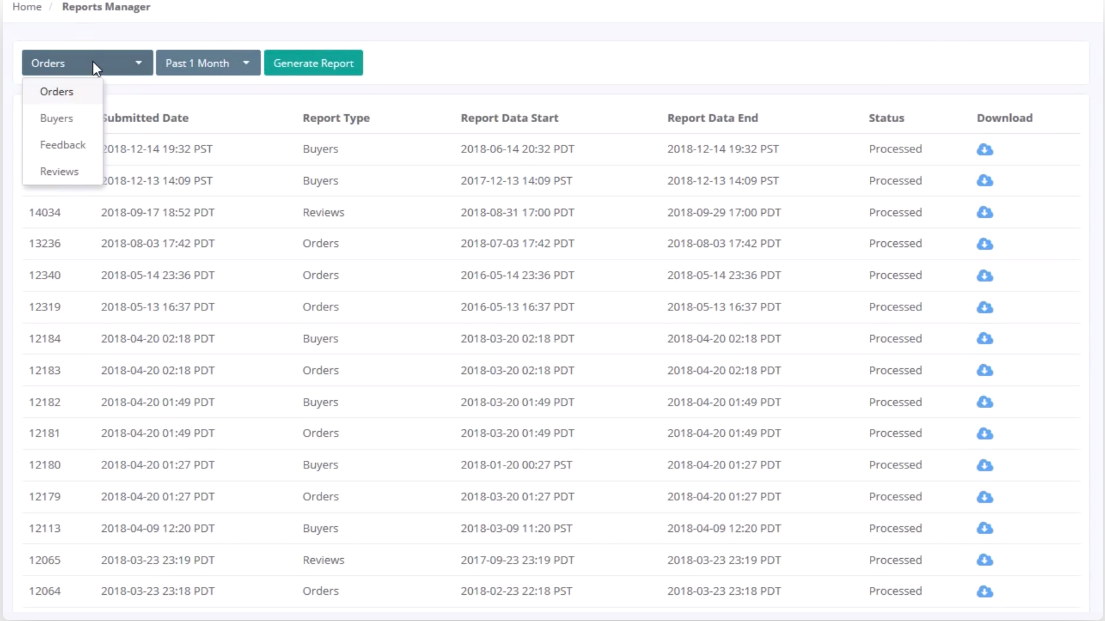Go to Home breadcrumb link
The image size is (1105, 621).
(27, 6)
